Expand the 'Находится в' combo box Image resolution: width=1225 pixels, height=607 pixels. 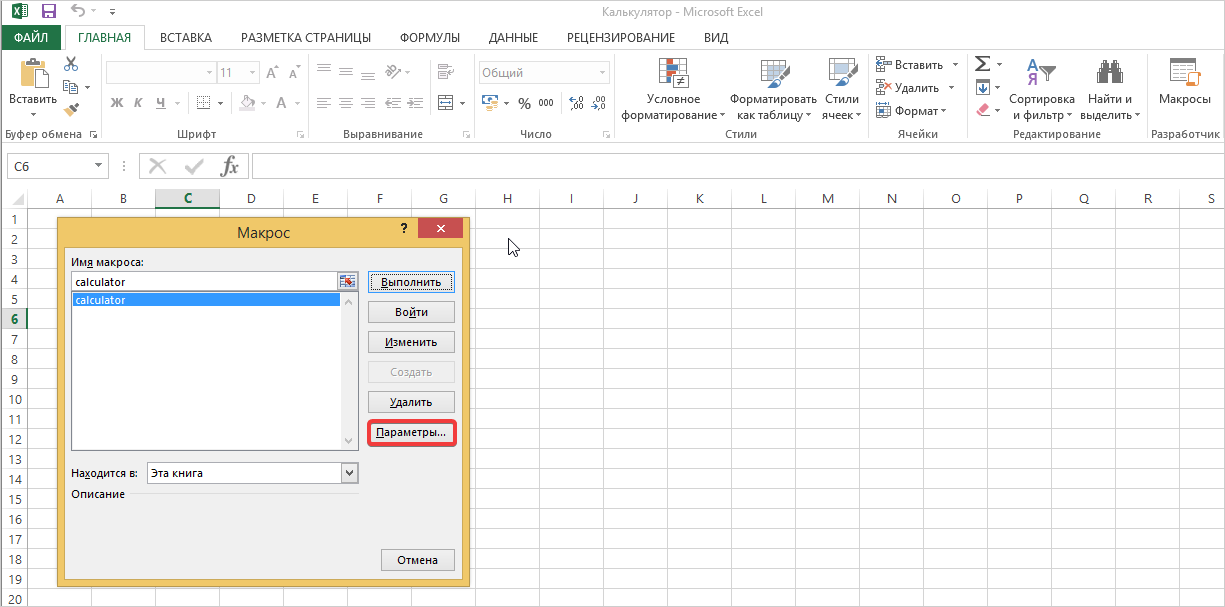349,473
